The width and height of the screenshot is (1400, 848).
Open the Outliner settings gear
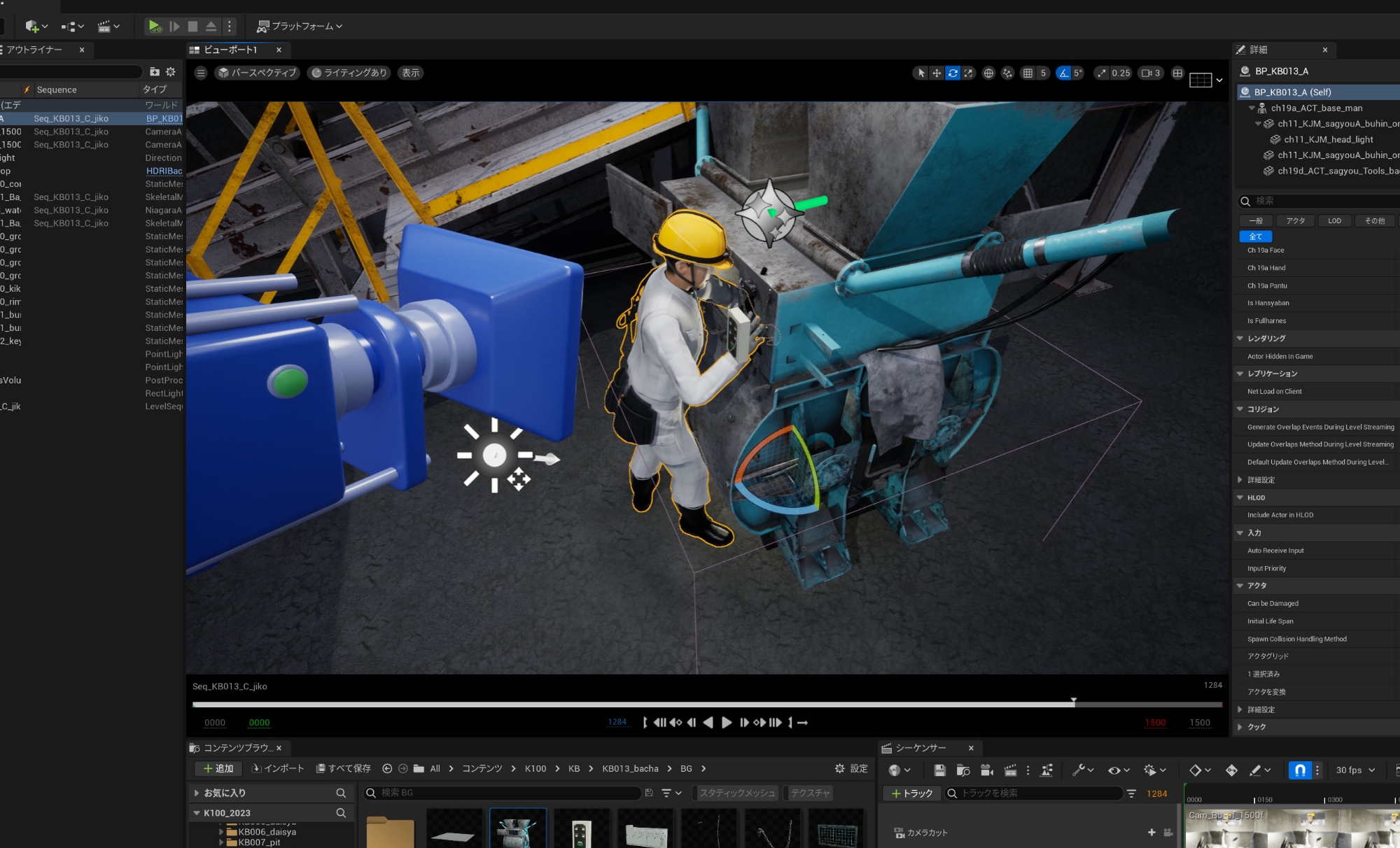pos(170,71)
